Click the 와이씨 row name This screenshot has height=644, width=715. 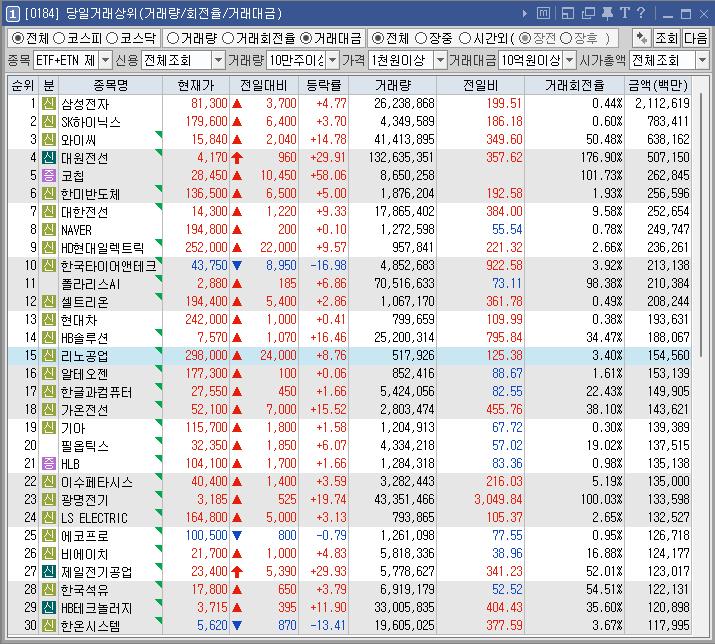78,140
